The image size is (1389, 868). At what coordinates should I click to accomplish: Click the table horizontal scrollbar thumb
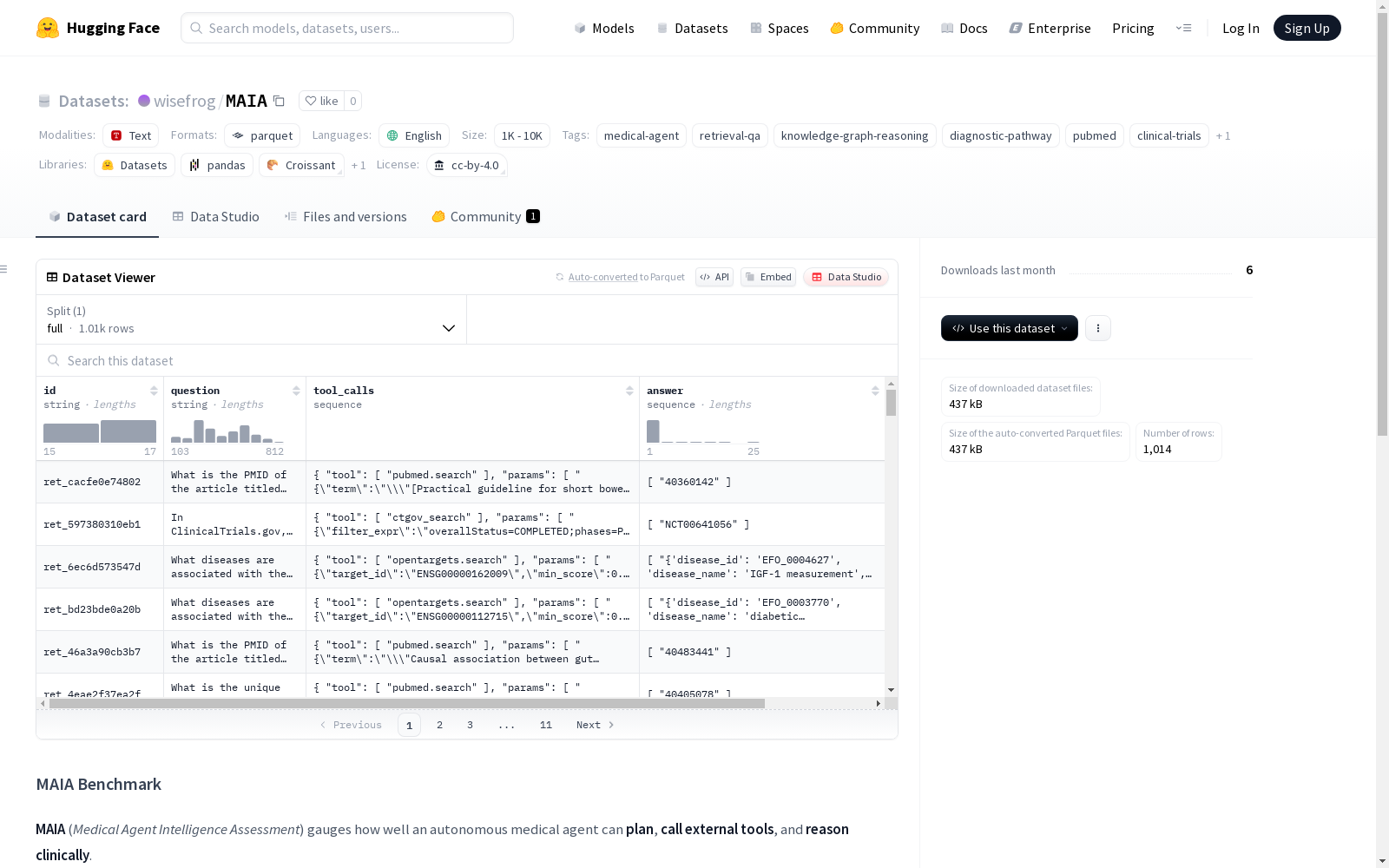point(406,703)
